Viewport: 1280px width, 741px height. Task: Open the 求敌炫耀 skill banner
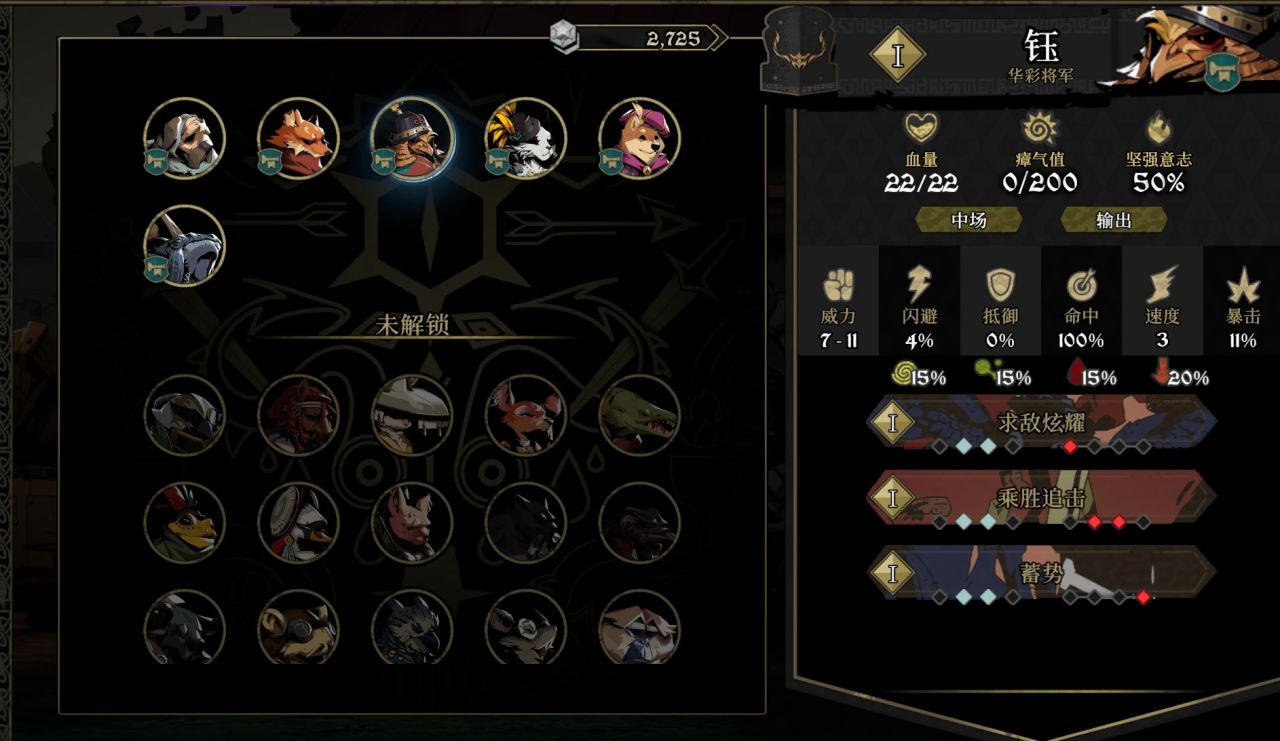(1041, 422)
